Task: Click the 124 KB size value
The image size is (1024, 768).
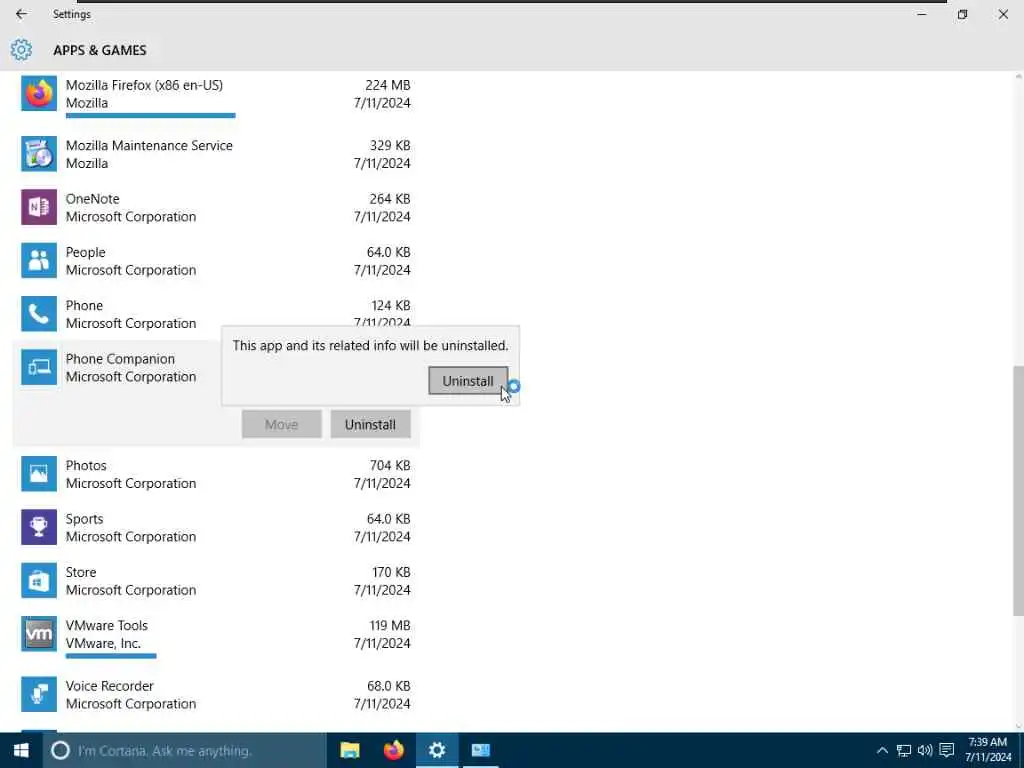Action: 391,305
